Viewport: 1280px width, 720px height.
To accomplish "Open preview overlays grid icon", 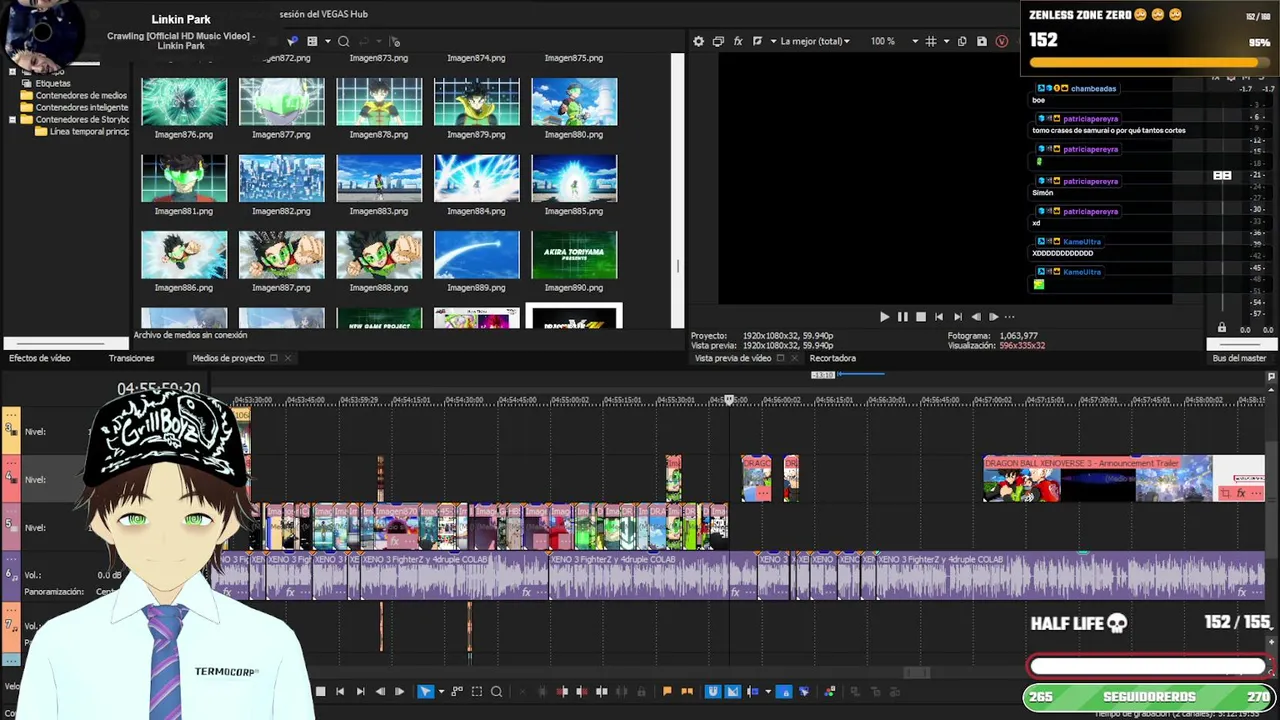I will (x=930, y=41).
